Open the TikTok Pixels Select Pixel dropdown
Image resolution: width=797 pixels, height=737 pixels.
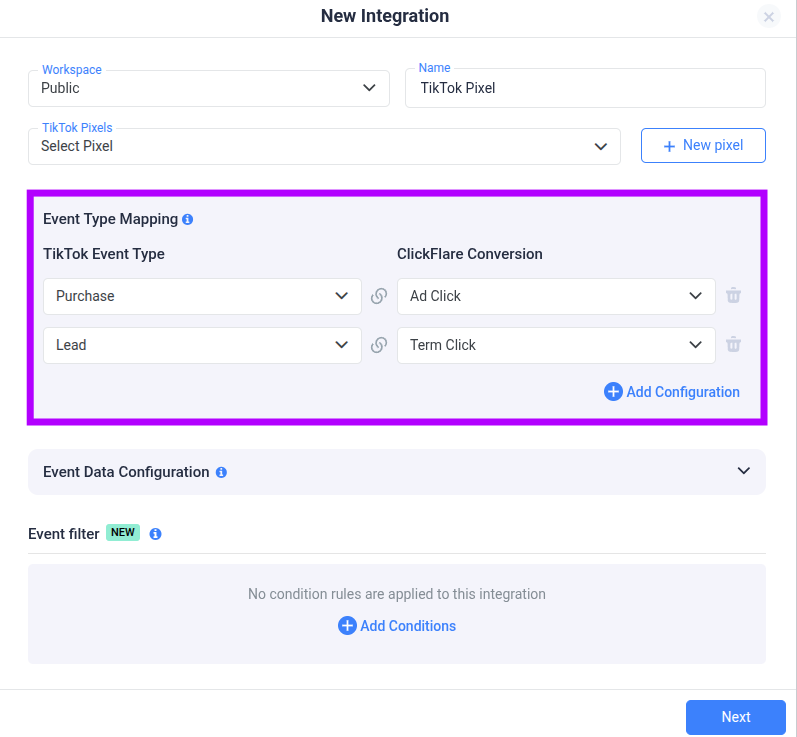[324, 146]
